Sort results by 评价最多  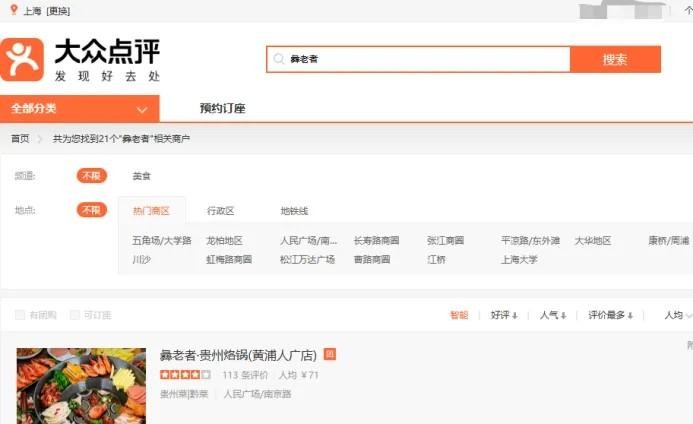point(610,315)
